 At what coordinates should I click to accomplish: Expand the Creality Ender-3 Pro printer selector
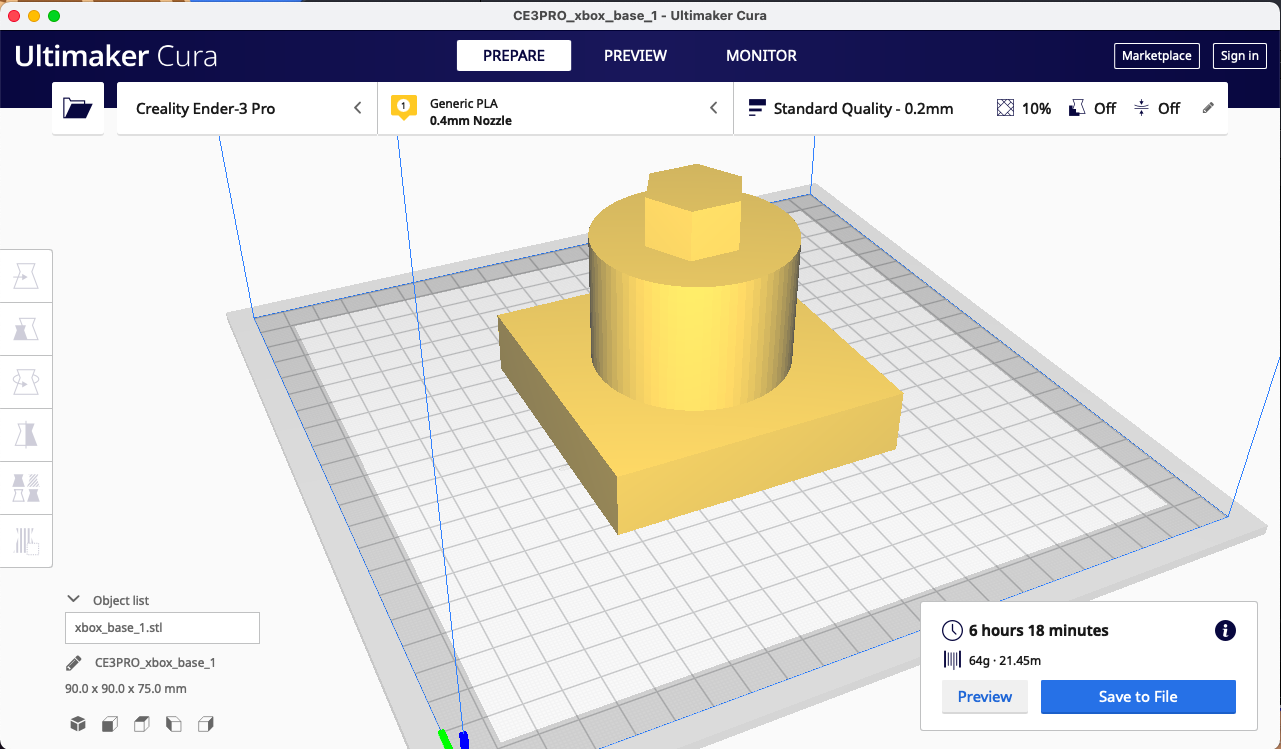[x=248, y=108]
